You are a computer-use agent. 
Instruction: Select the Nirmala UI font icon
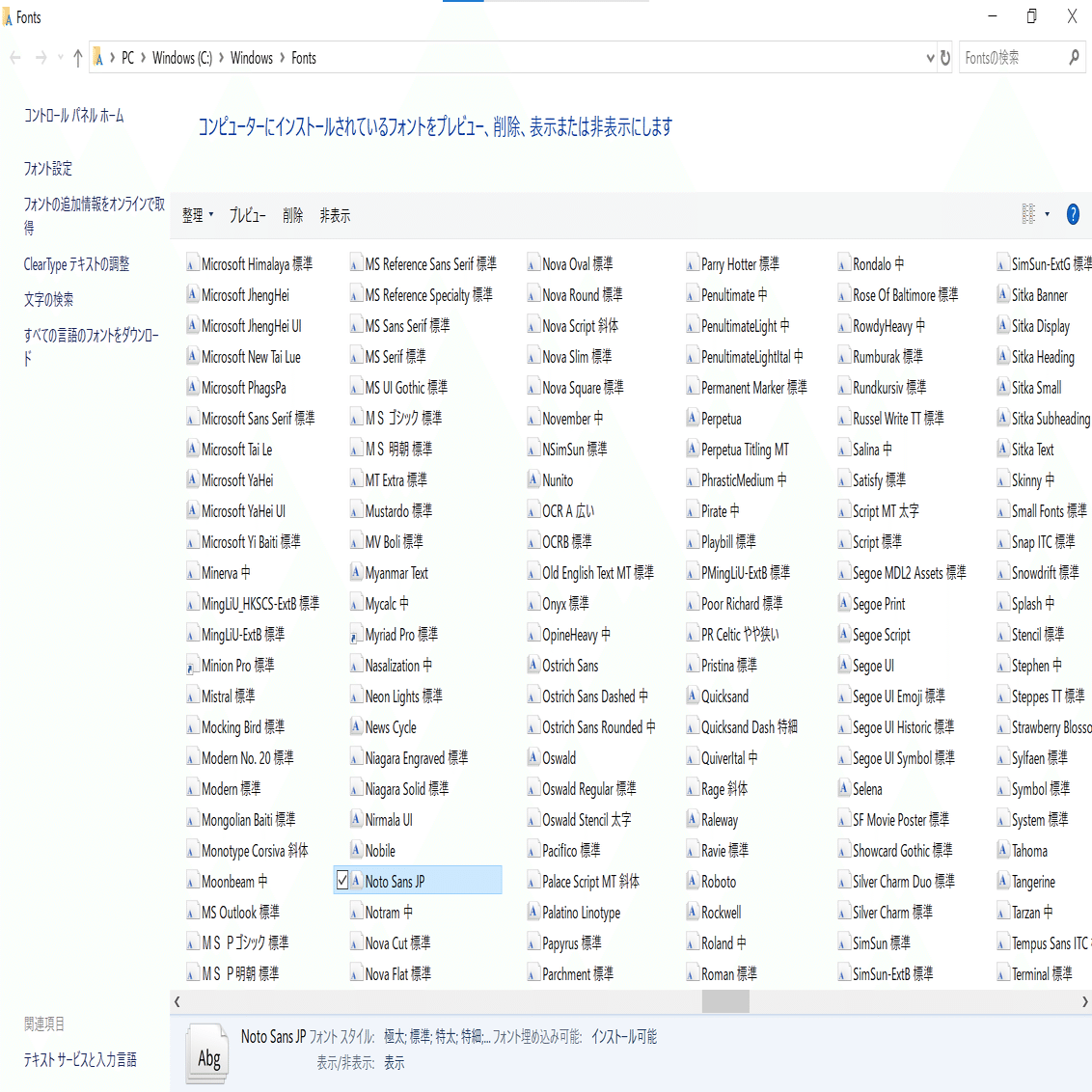point(357,819)
